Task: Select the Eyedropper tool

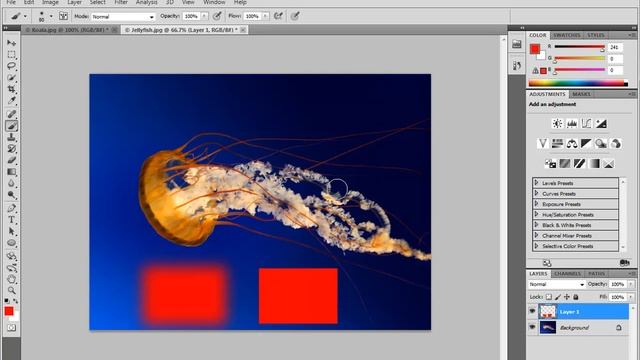Action: click(11, 100)
